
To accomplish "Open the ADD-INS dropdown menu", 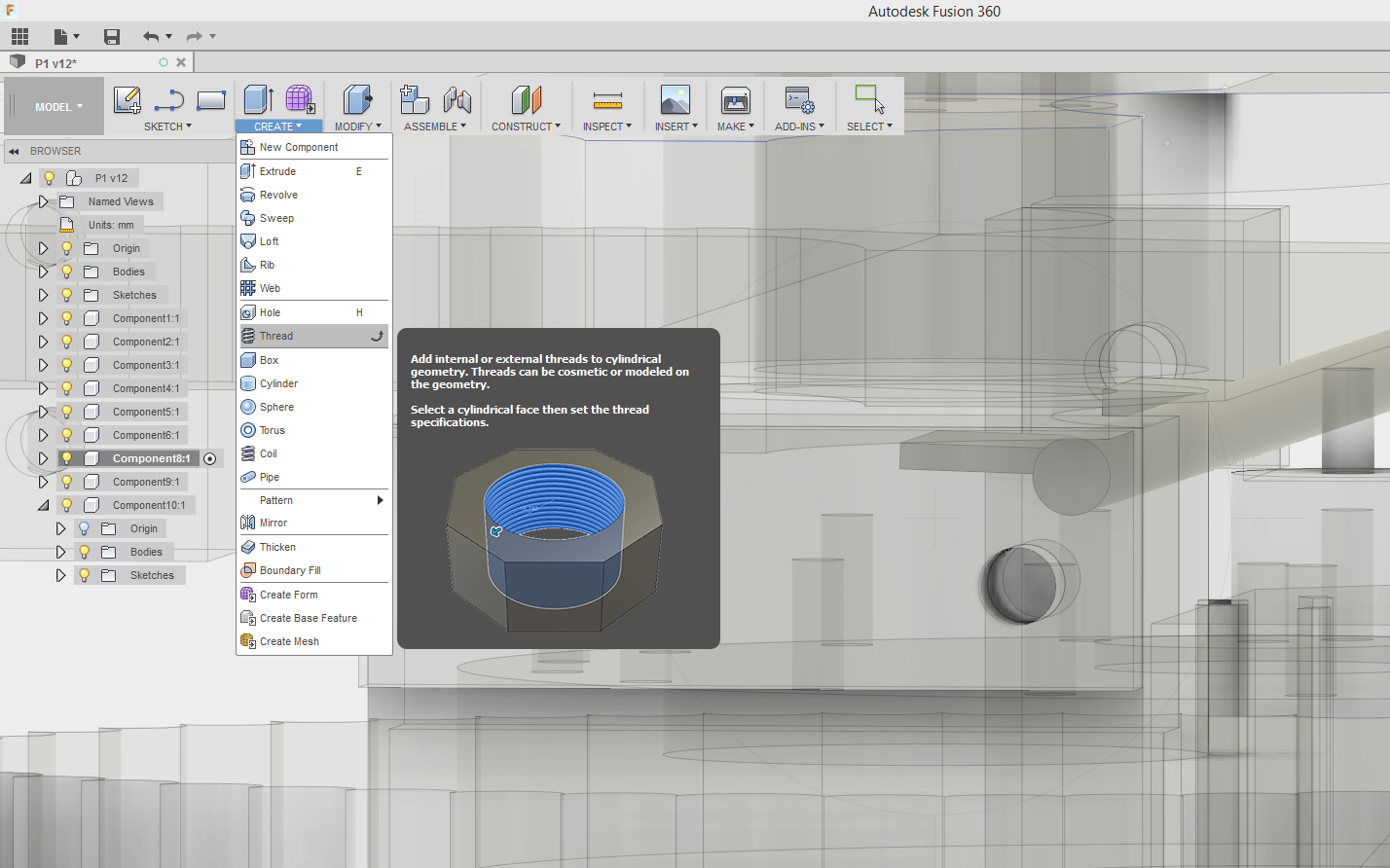I will coord(799,127).
